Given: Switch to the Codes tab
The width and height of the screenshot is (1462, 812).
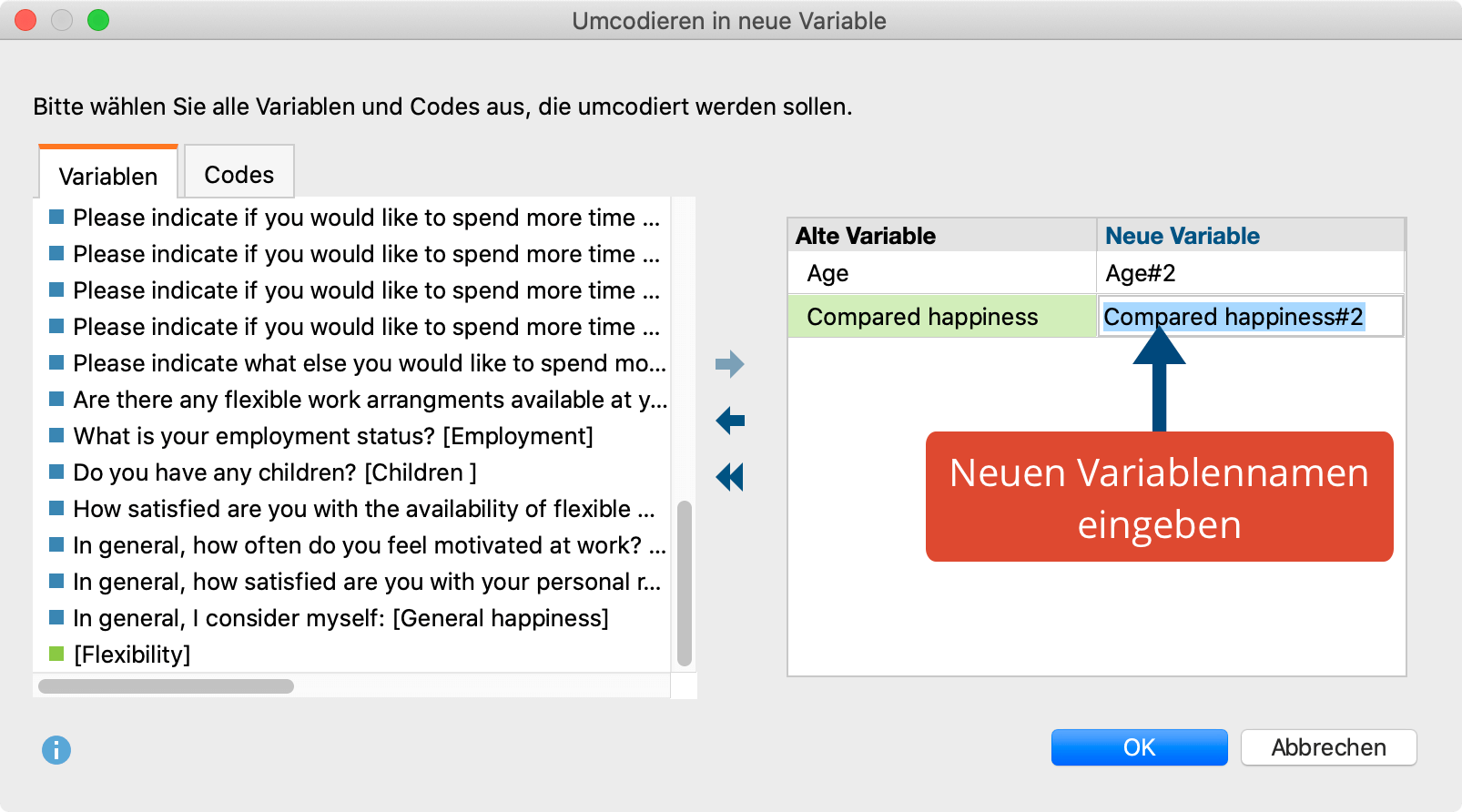Looking at the screenshot, I should pyautogui.click(x=239, y=172).
